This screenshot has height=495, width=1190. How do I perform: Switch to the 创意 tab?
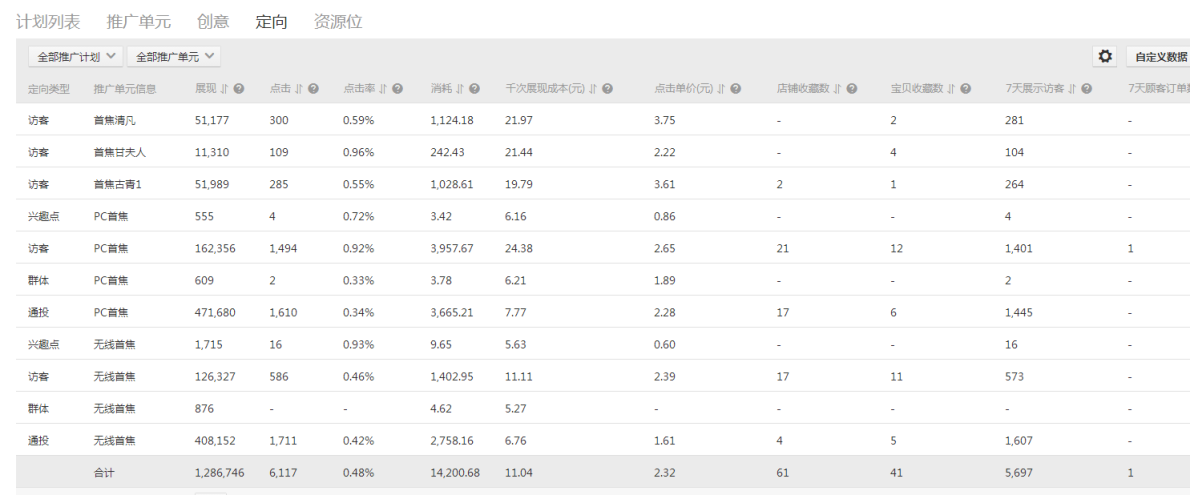[x=213, y=21]
